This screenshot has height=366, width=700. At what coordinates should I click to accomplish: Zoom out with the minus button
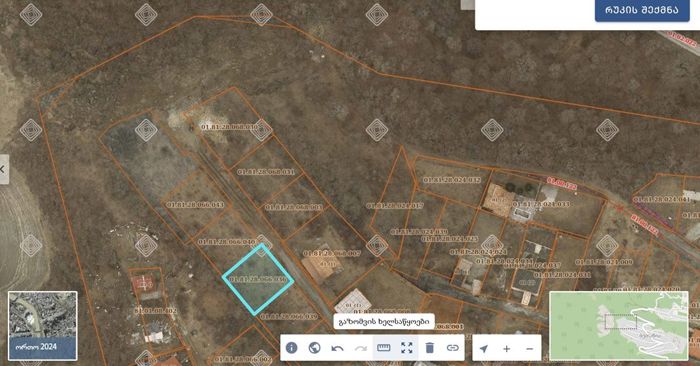click(x=529, y=349)
